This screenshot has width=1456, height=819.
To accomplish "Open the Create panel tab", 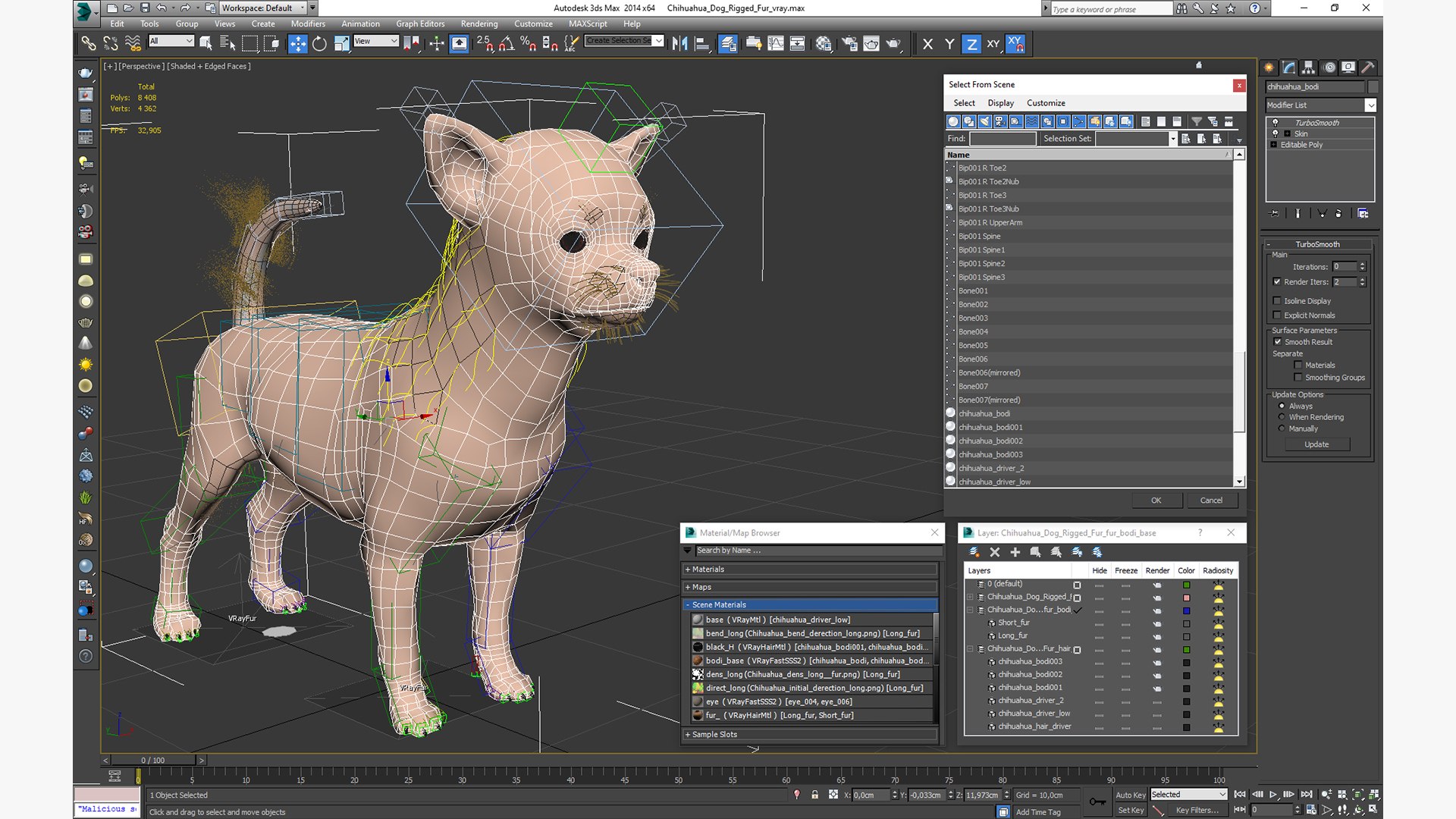I will tap(1269, 67).
